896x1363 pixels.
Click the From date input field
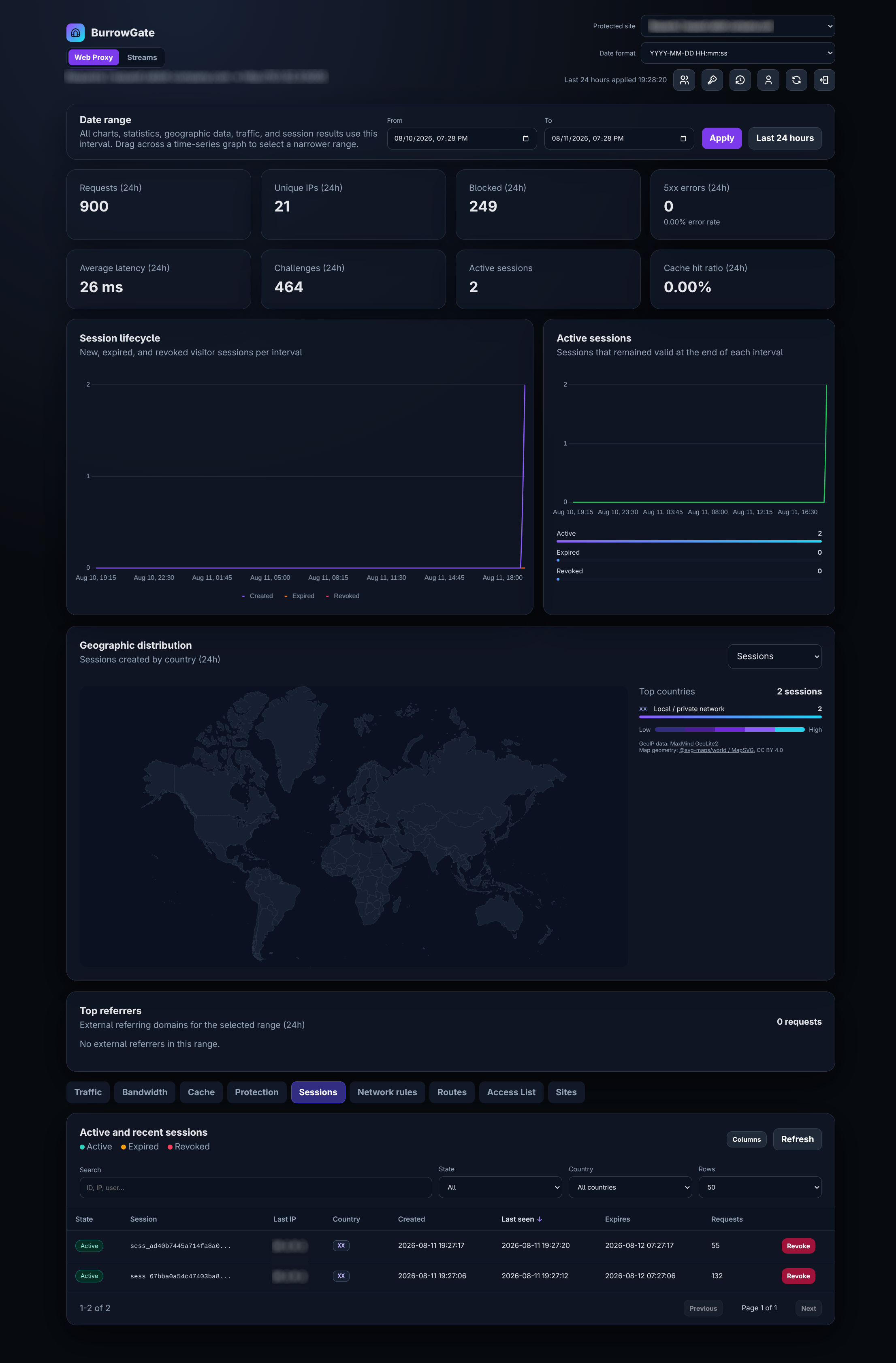coord(461,139)
